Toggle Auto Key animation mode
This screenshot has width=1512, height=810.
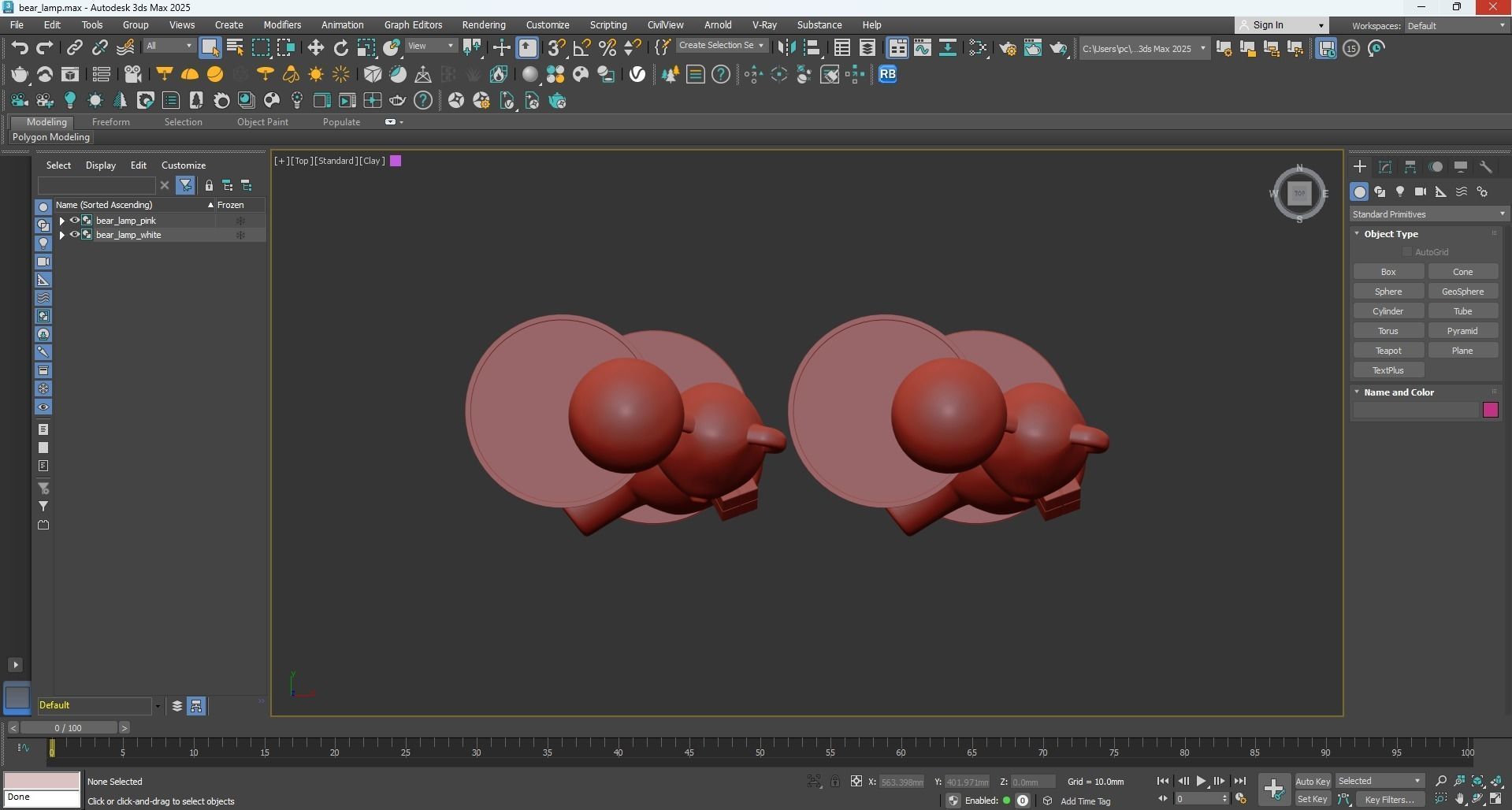click(x=1313, y=782)
